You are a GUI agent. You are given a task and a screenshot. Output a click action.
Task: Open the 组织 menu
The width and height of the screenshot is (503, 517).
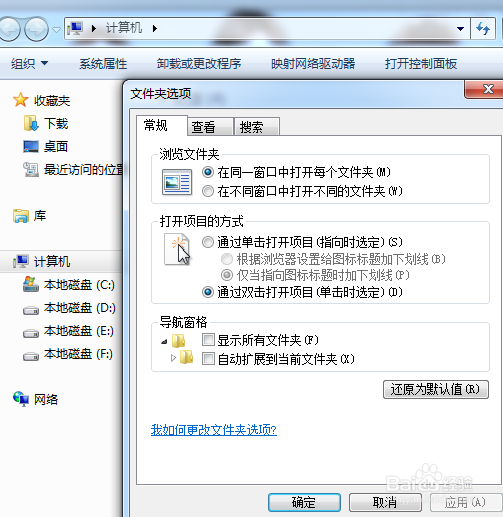point(29,63)
